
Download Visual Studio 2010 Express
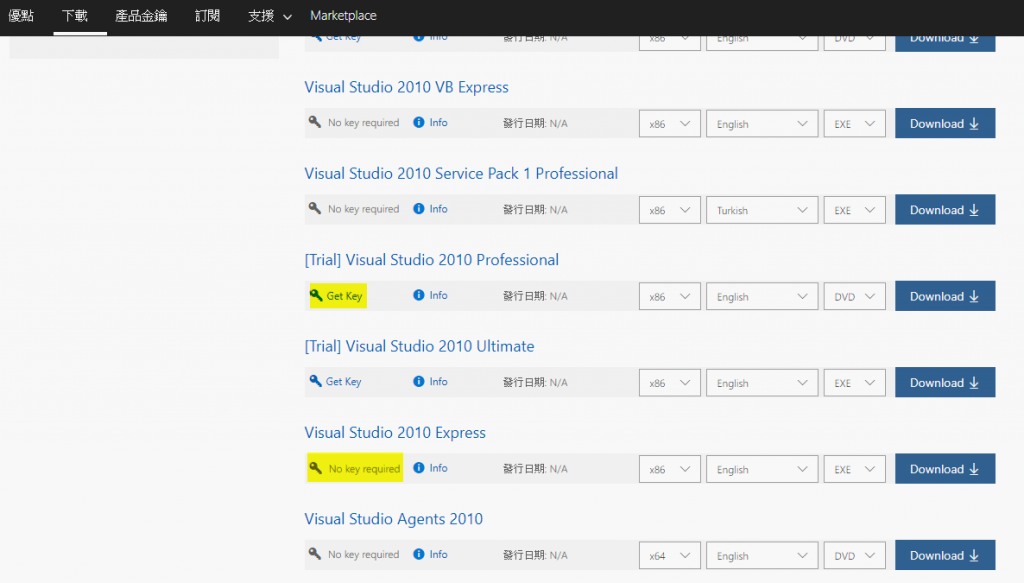(x=945, y=469)
